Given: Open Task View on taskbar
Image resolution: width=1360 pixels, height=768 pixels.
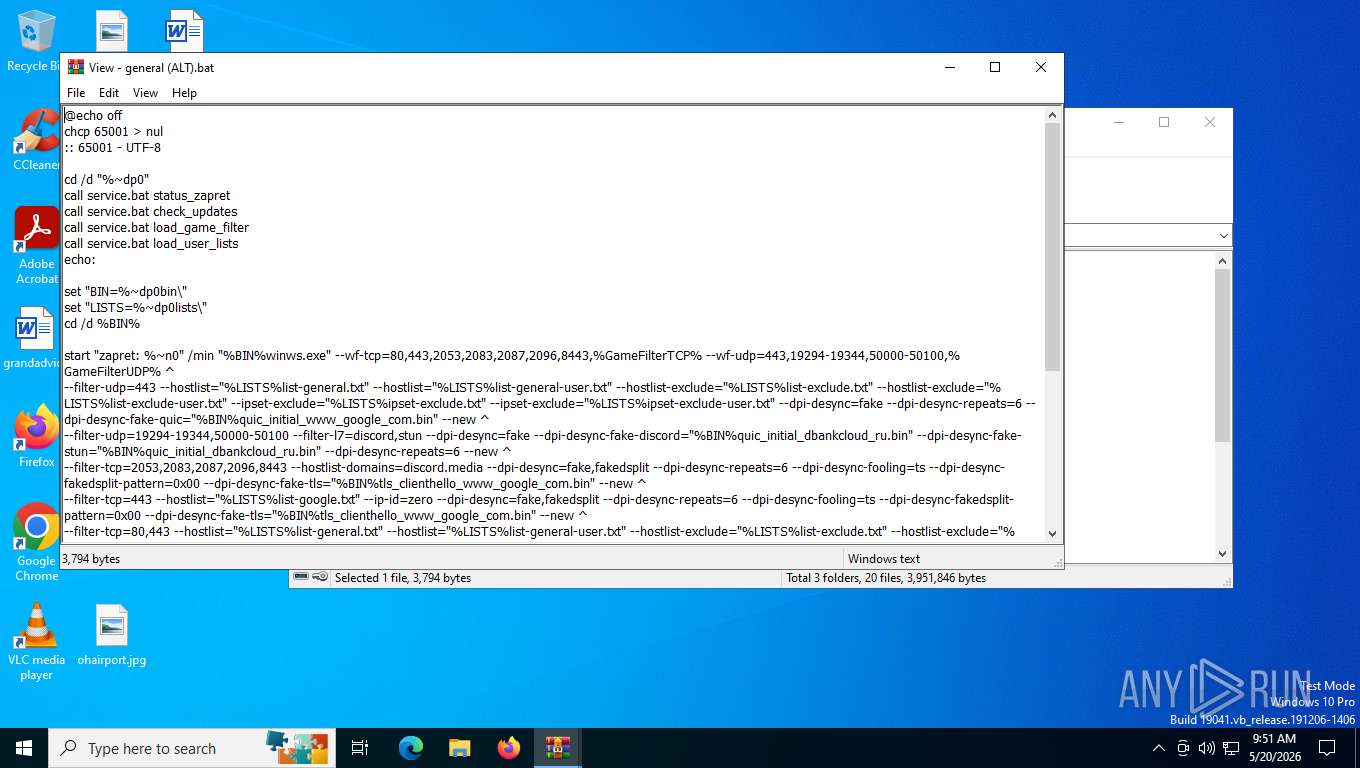Looking at the screenshot, I should pyautogui.click(x=360, y=748).
